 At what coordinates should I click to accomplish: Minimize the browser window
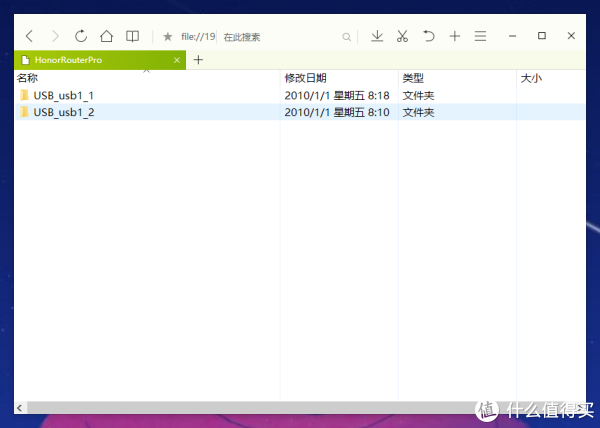tap(512, 36)
